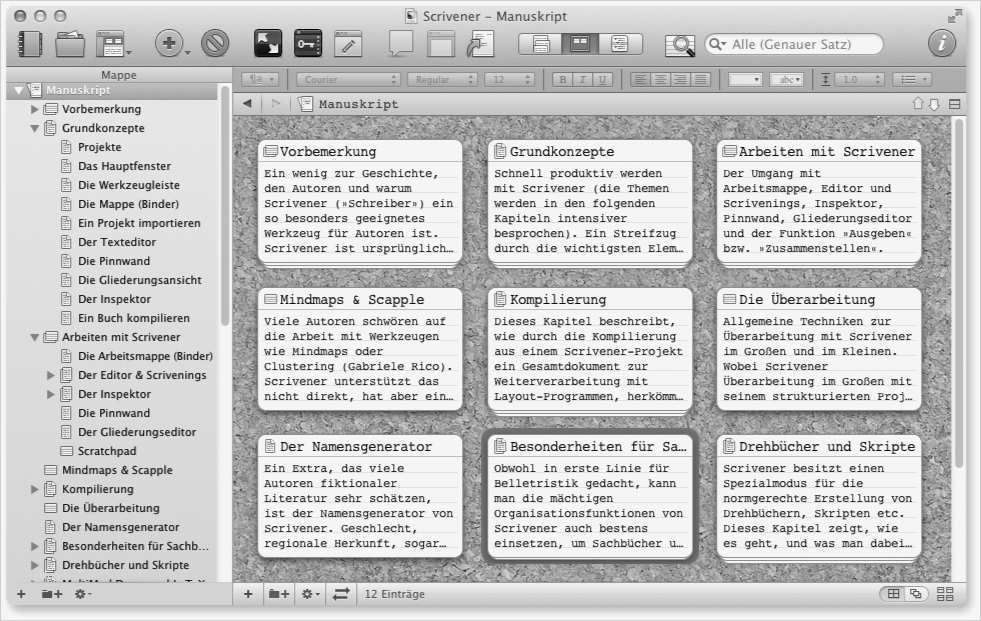Image resolution: width=981 pixels, height=621 pixels.
Task: Navigate to previous document up arrow
Action: tap(918, 104)
